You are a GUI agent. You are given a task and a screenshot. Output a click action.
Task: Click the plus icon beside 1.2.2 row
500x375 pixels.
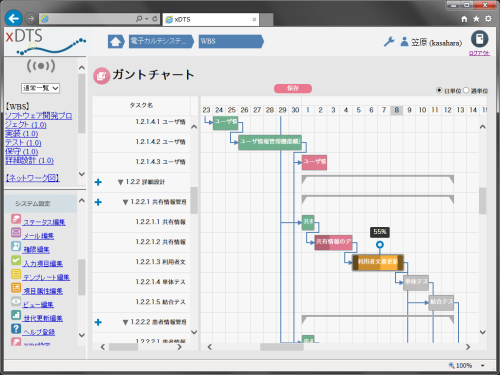pos(98,182)
